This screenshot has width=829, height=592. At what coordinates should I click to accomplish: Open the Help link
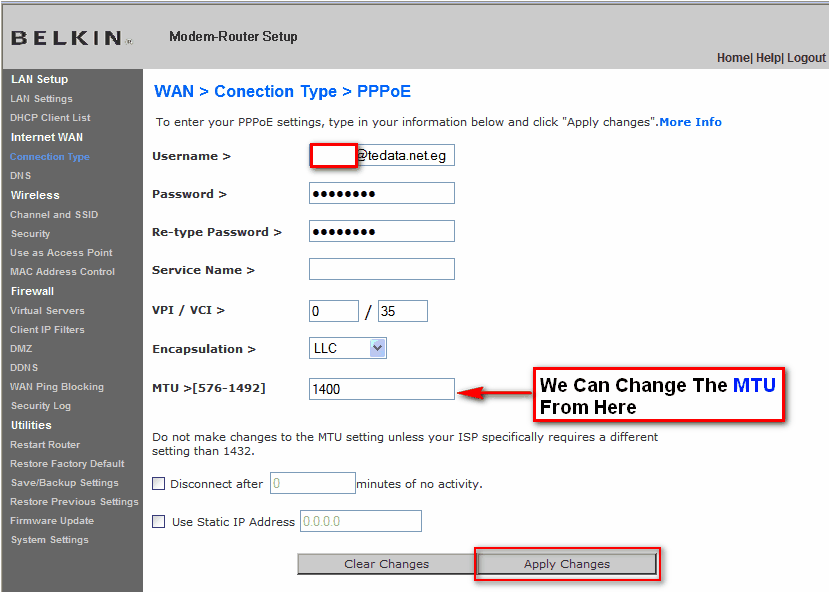(x=768, y=58)
